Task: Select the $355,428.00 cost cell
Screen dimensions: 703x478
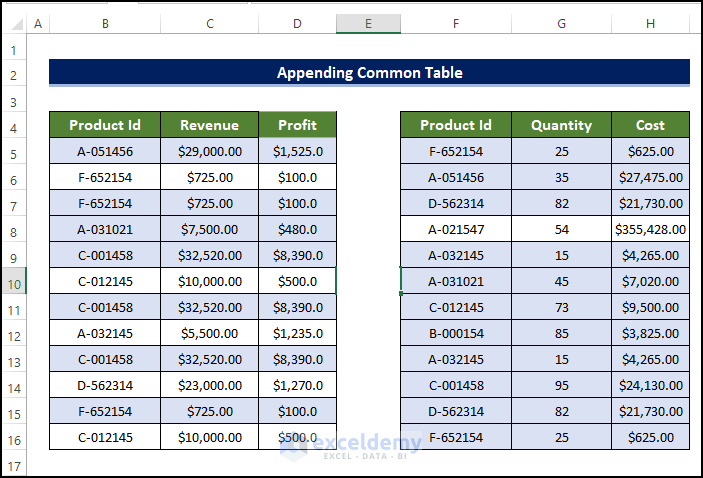Action: click(x=650, y=229)
